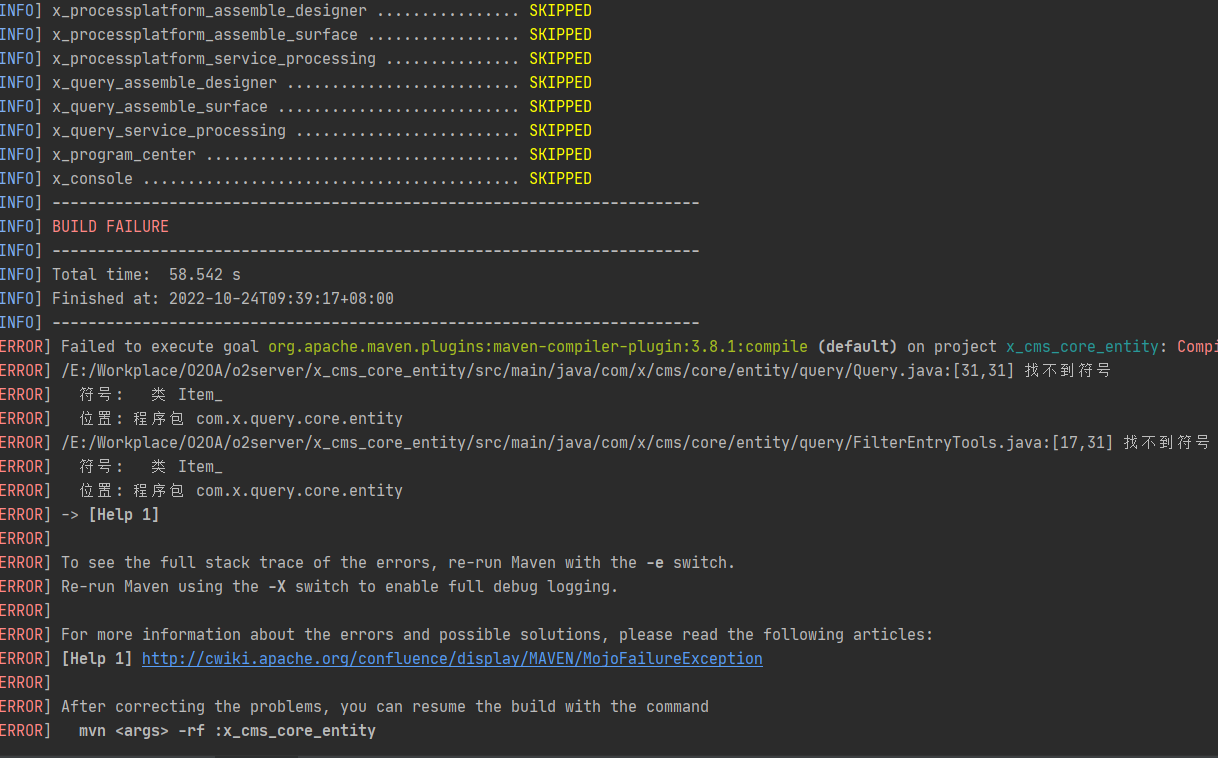Click the x_processplatform_assemble_designer module line

pos(320,11)
